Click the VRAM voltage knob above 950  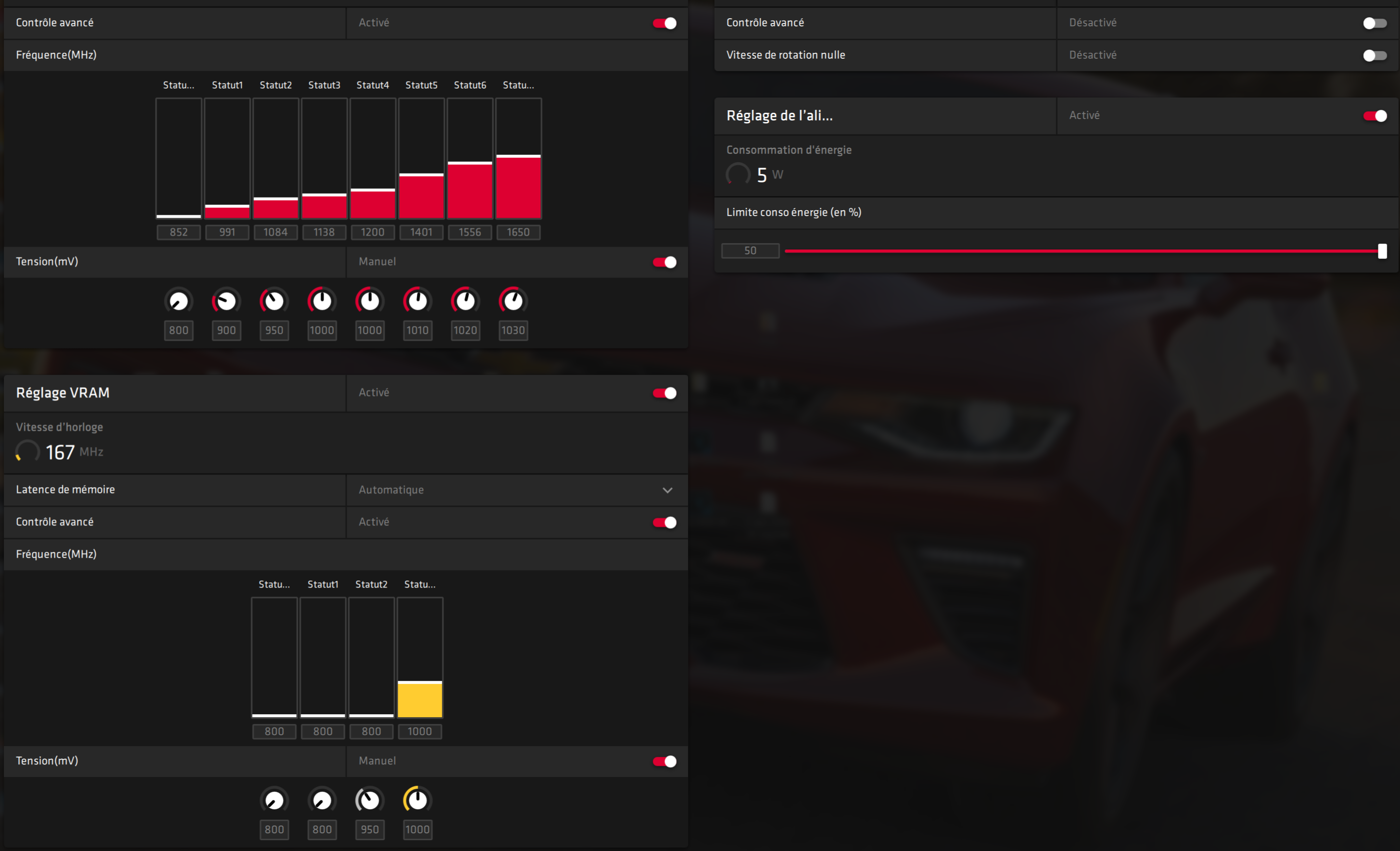(x=369, y=801)
